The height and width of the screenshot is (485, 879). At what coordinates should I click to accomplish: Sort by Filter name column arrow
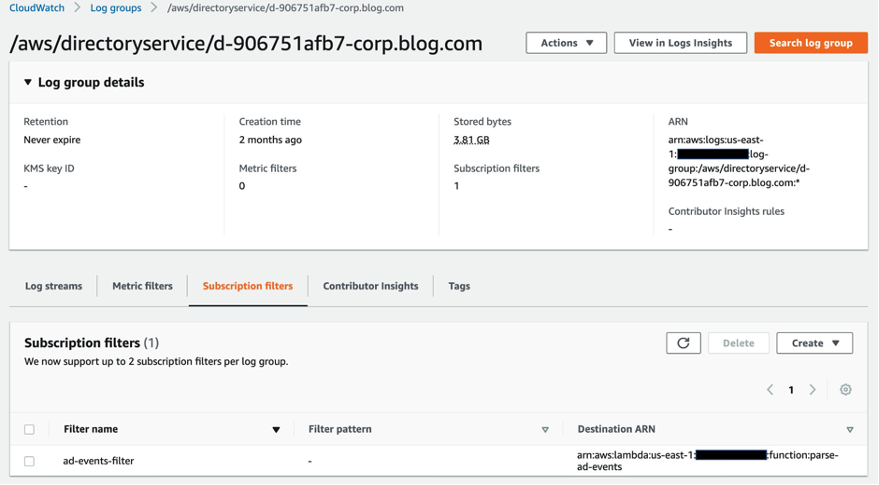coord(276,430)
